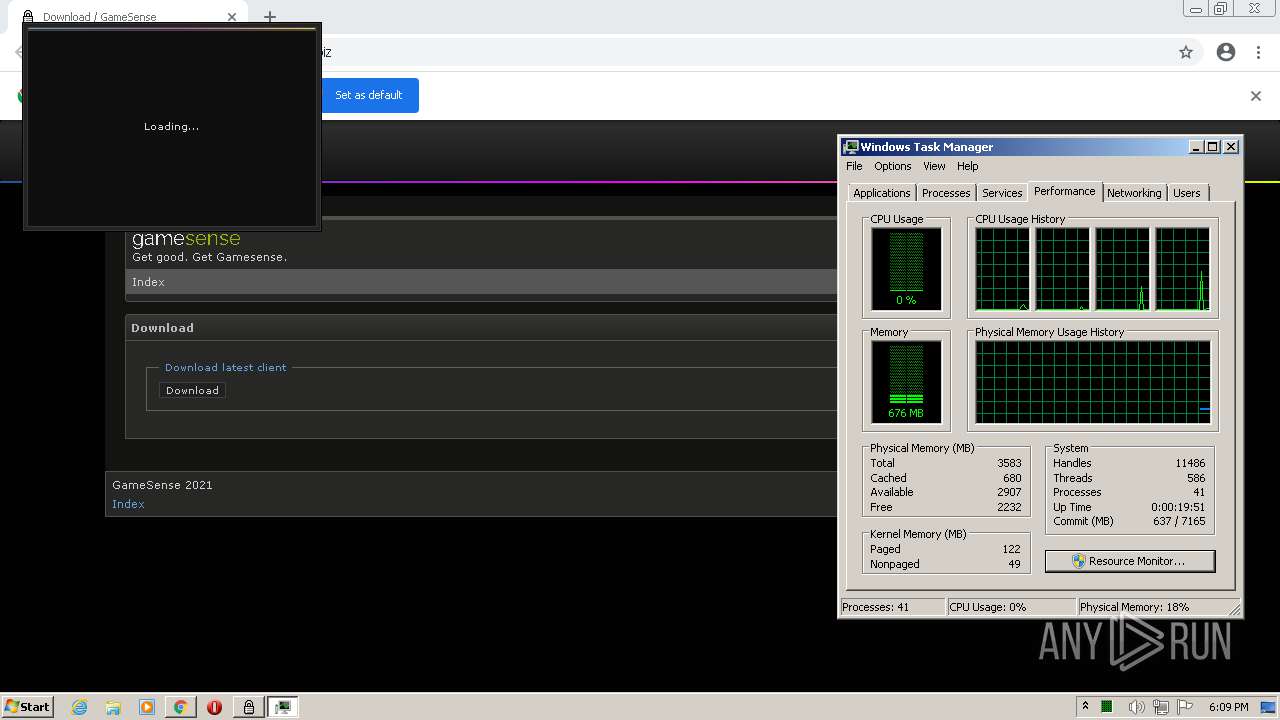
Task: Click the CPU Usage 0 % gauge
Action: (x=906, y=268)
